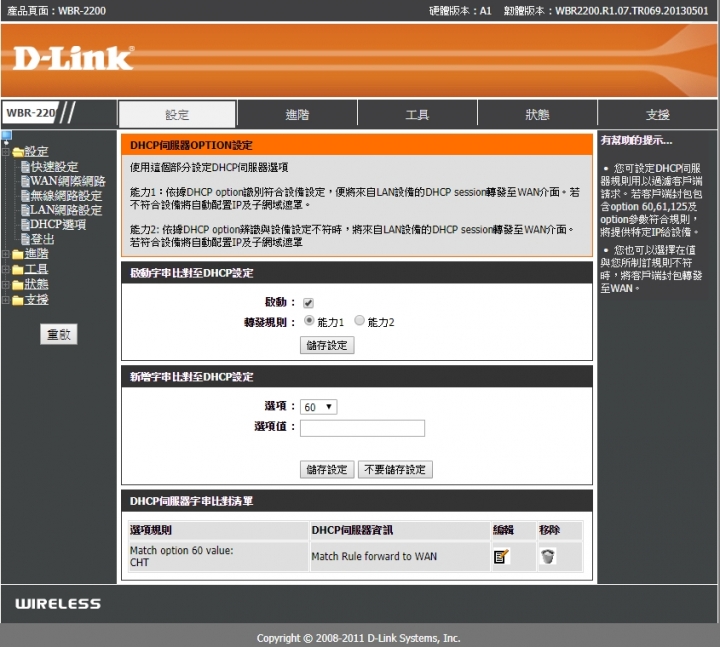This screenshot has height=647, width=720.
Task: Switch to the 支援 top tab
Action: point(658,114)
